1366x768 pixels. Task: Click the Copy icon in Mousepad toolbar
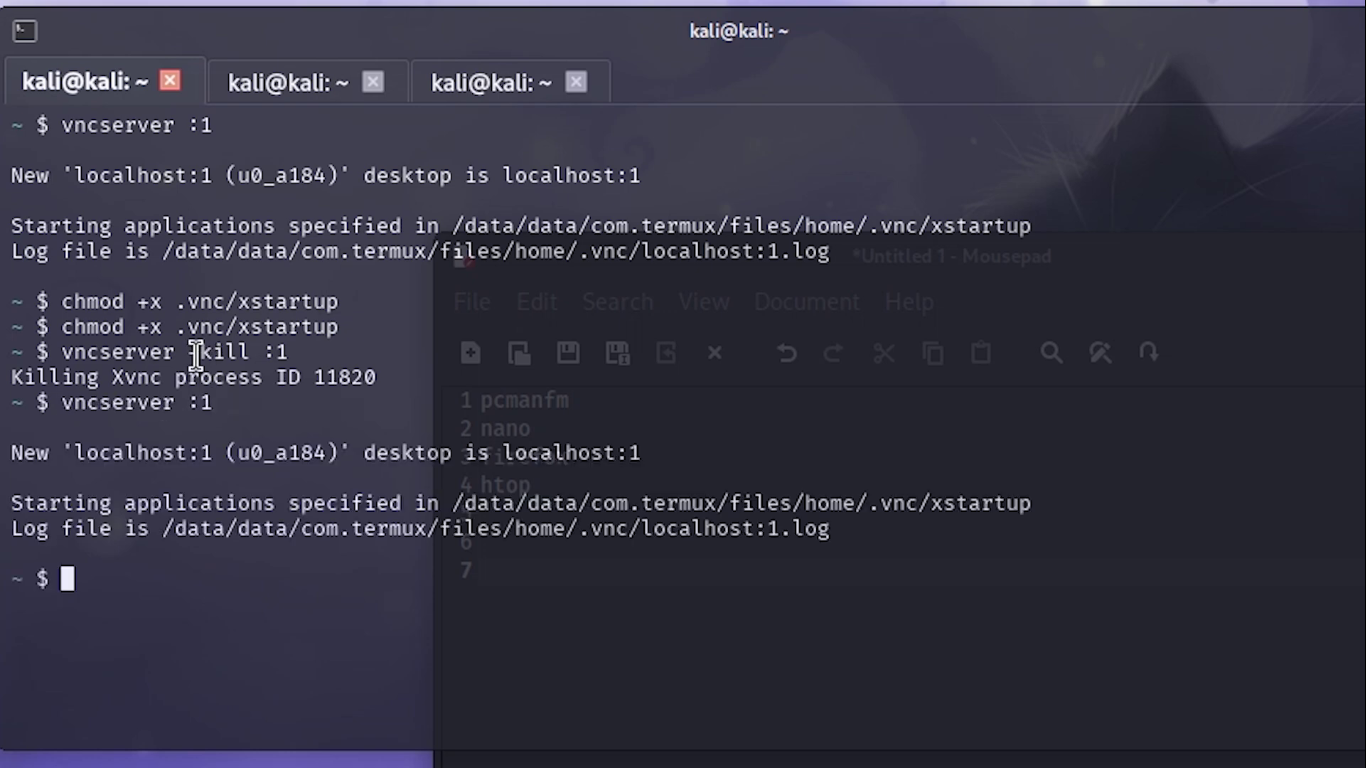[933, 352]
